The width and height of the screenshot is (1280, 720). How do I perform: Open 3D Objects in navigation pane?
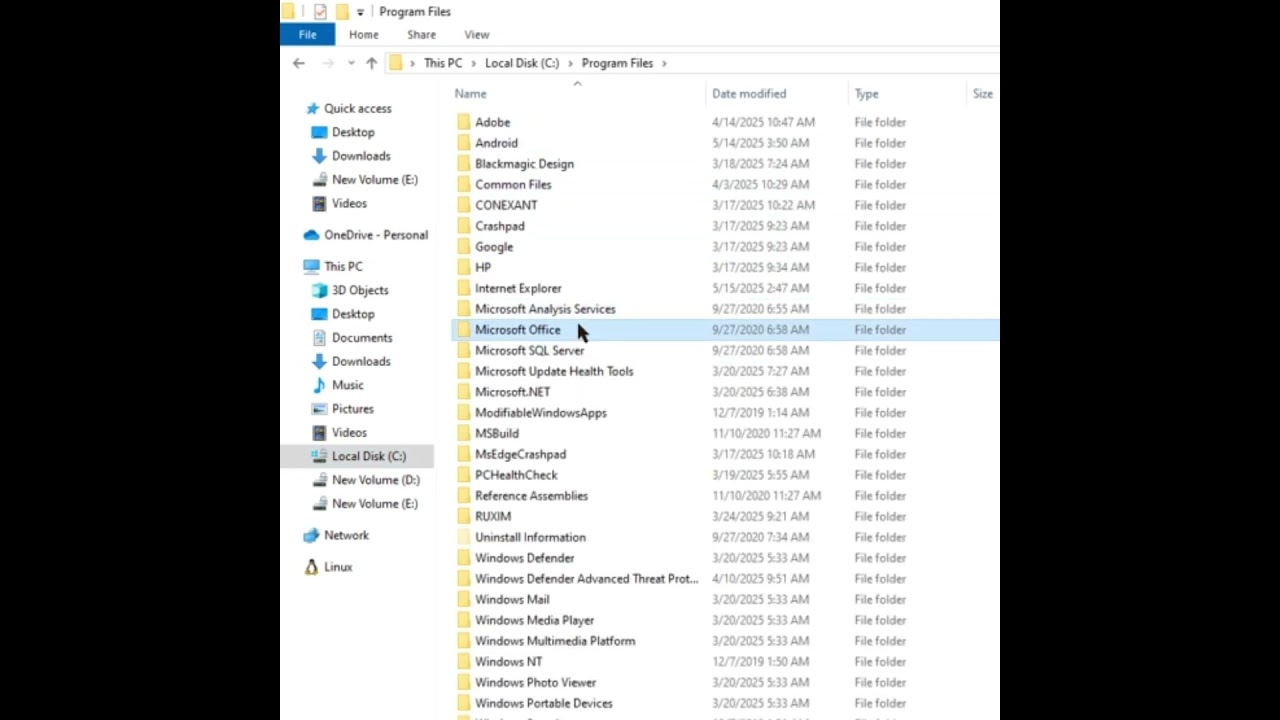(x=360, y=290)
